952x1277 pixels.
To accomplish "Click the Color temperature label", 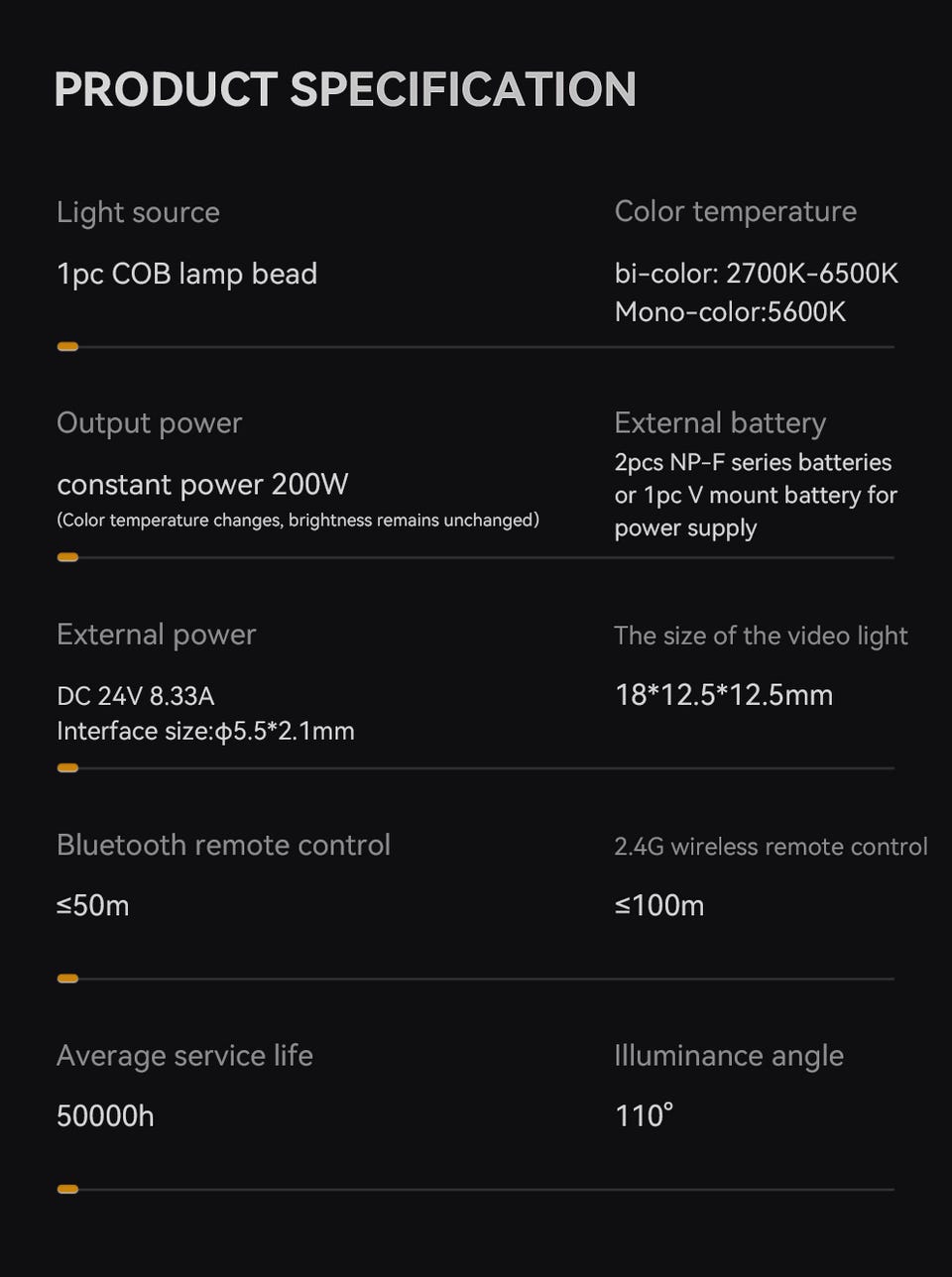I will (735, 211).
